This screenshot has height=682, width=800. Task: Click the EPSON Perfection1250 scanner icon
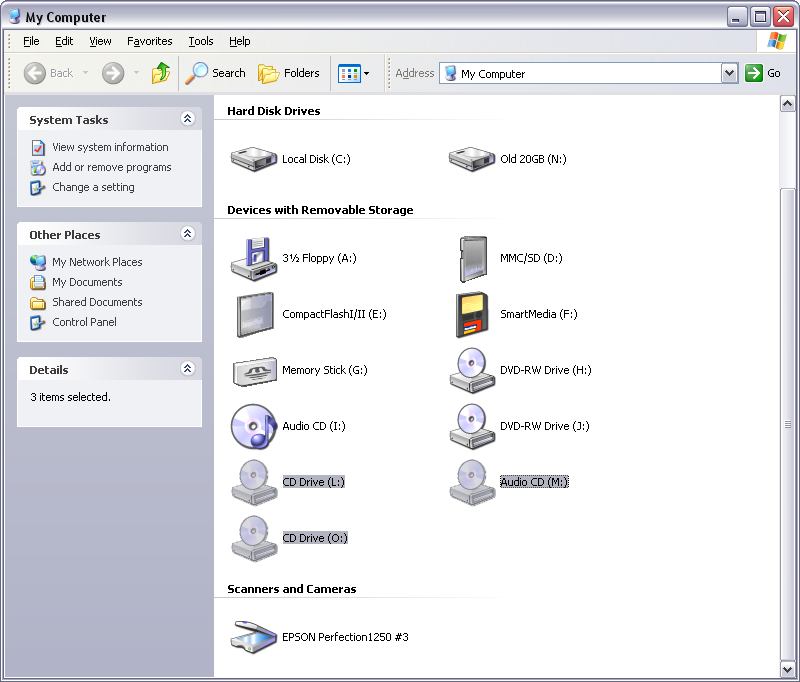pos(253,636)
